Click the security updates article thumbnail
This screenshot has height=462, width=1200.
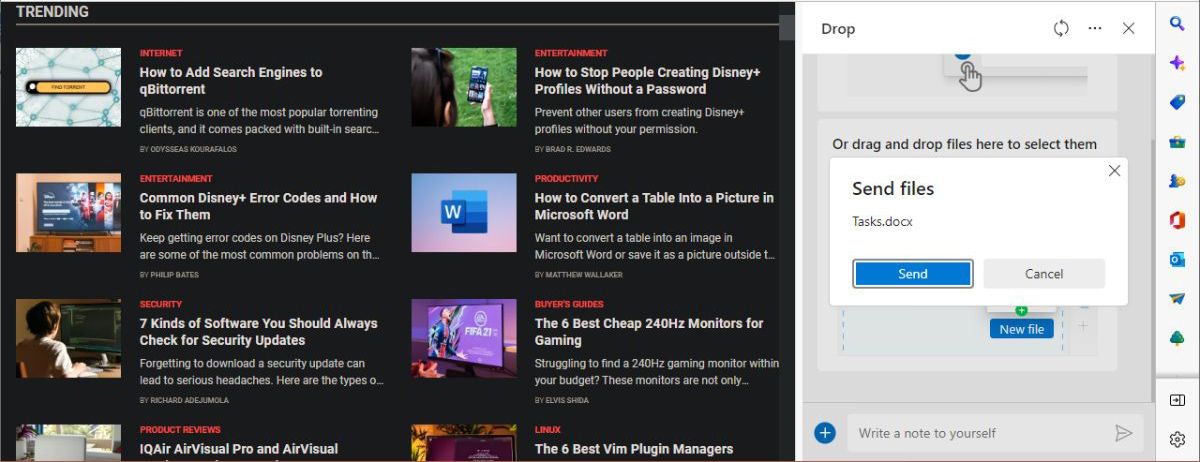68,338
